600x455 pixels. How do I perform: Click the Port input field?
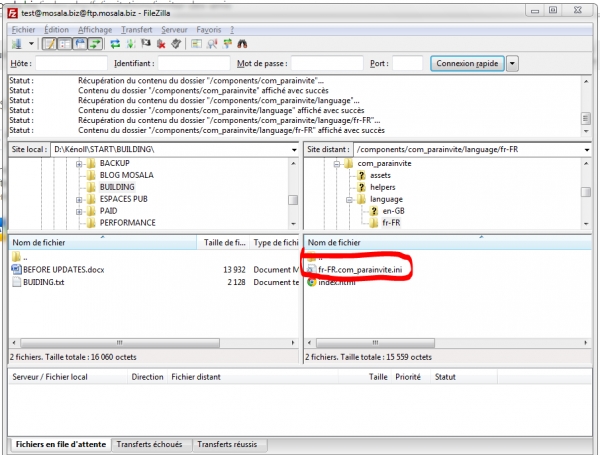click(408, 64)
